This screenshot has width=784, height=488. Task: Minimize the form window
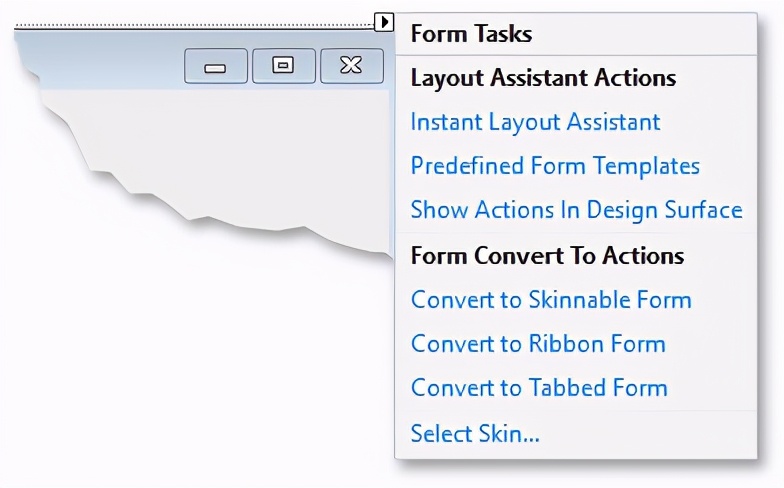coord(216,66)
